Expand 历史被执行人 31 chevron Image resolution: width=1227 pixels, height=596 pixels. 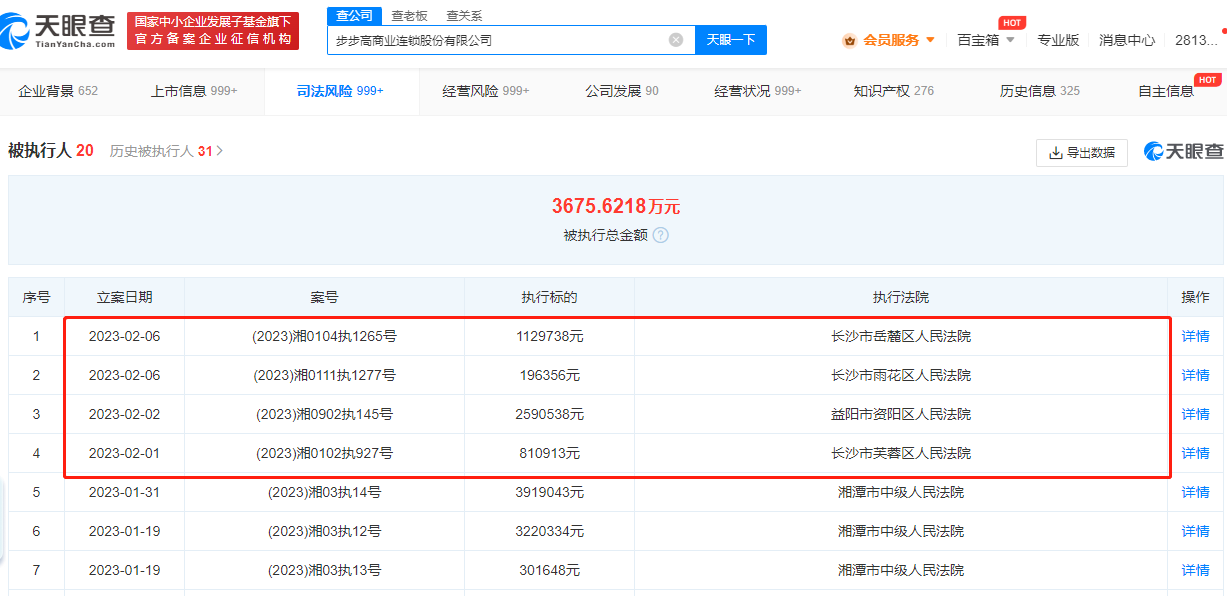(219, 151)
